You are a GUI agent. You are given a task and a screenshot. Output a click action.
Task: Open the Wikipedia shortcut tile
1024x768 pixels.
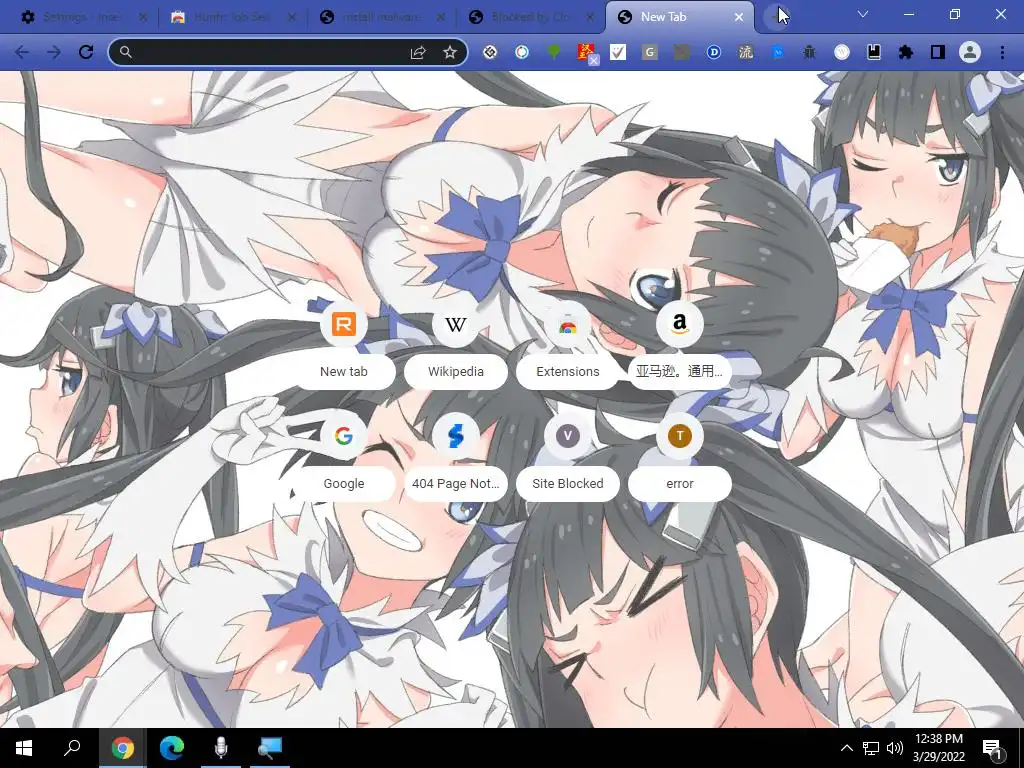[x=456, y=346]
